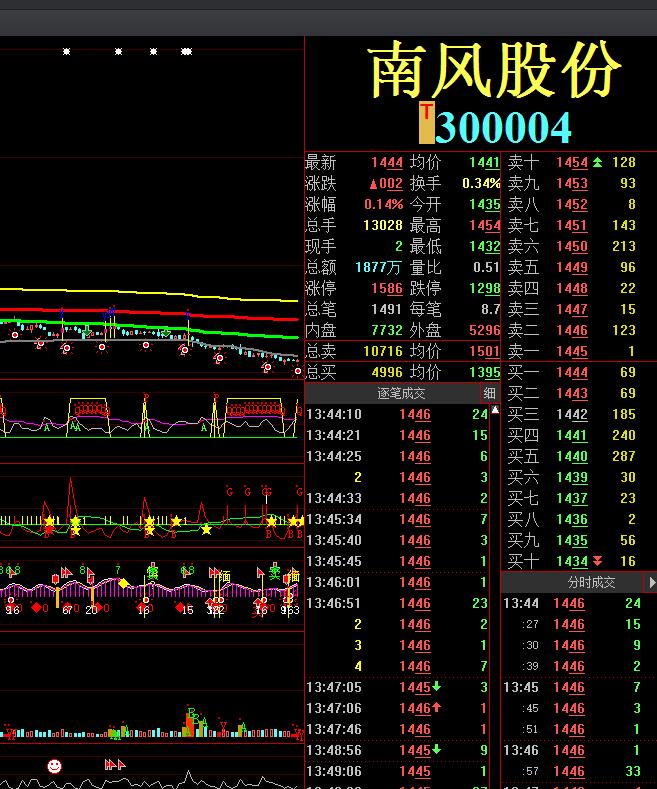Click the 最新 price value 1444
This screenshot has width=657, height=789.
point(387,163)
